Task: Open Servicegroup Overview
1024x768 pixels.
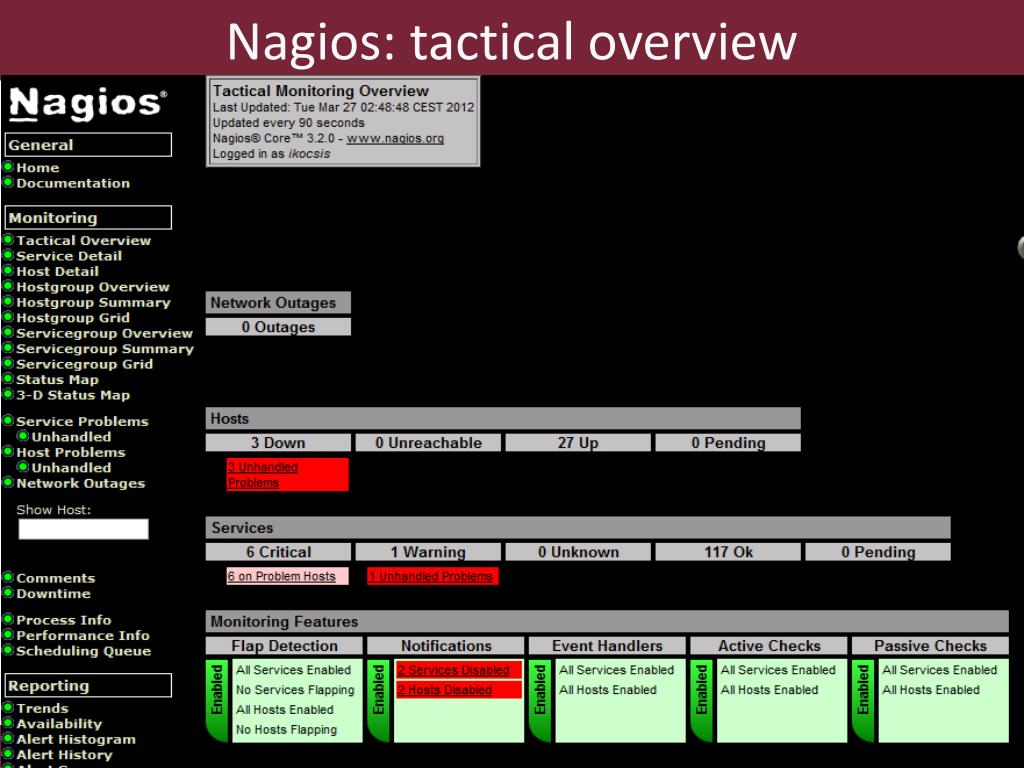Action: pyautogui.click(x=104, y=334)
